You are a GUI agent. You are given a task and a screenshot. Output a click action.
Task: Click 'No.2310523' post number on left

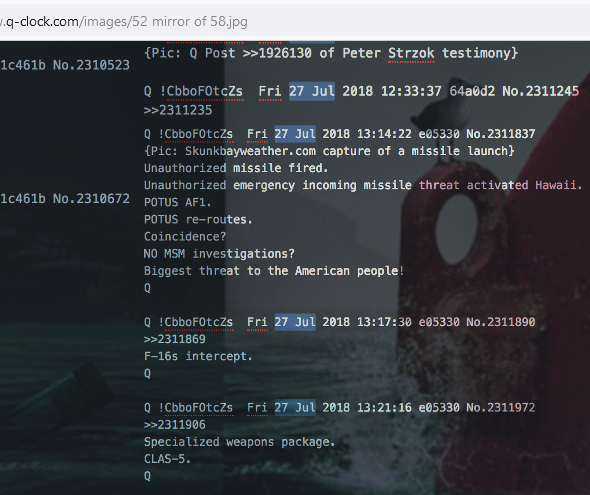pyautogui.click(x=91, y=65)
